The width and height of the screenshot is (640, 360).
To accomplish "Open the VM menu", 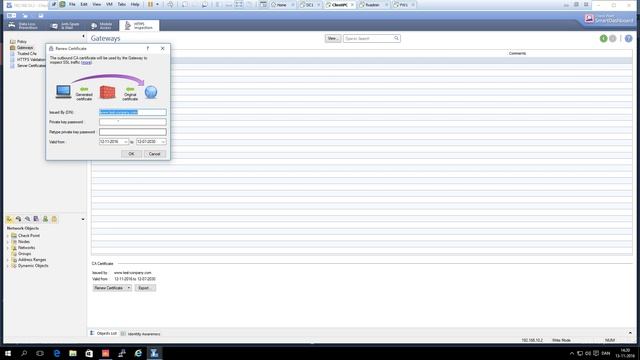I will point(109,4).
